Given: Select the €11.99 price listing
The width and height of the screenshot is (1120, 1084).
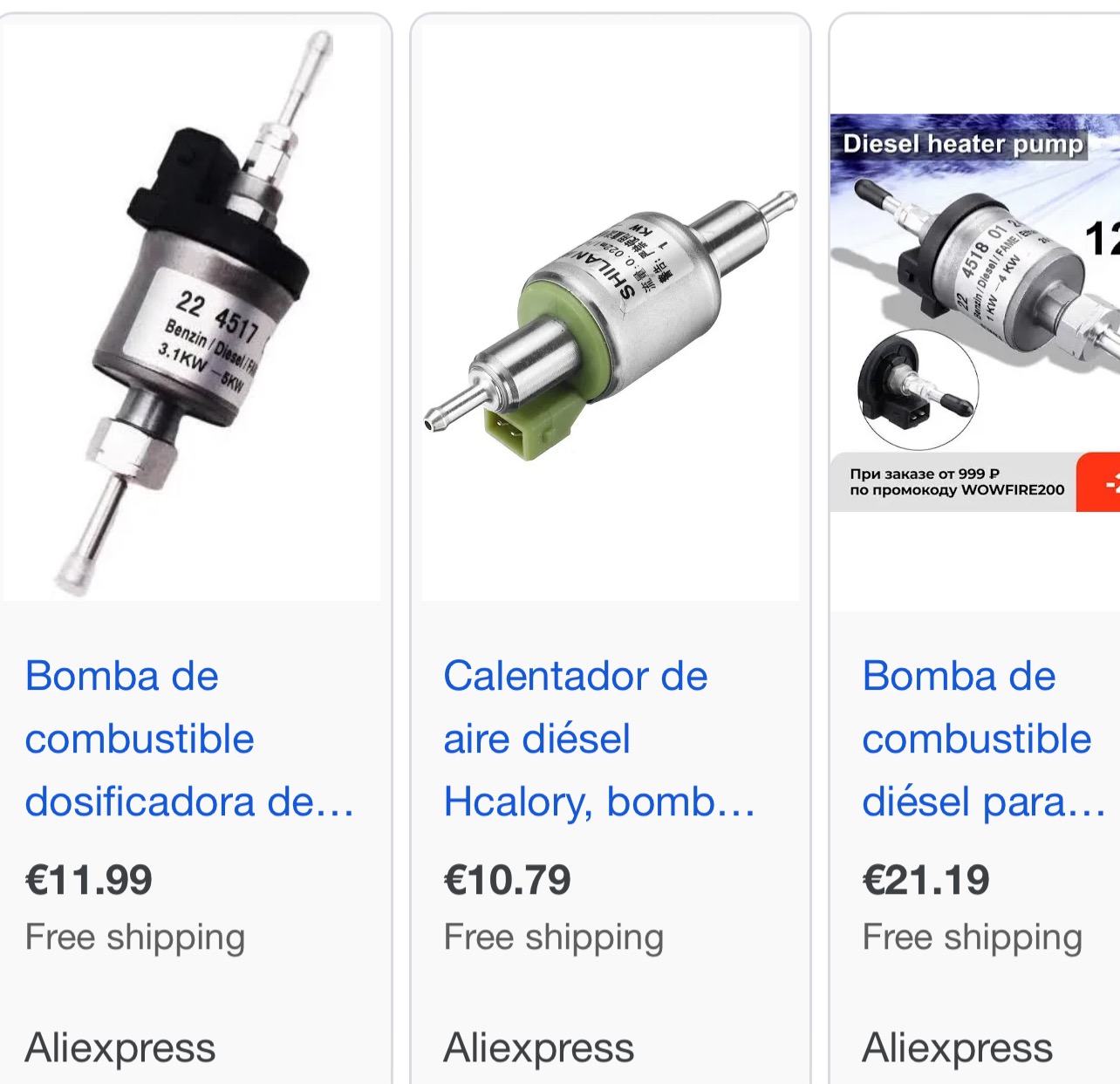Looking at the screenshot, I should pyautogui.click(x=89, y=879).
